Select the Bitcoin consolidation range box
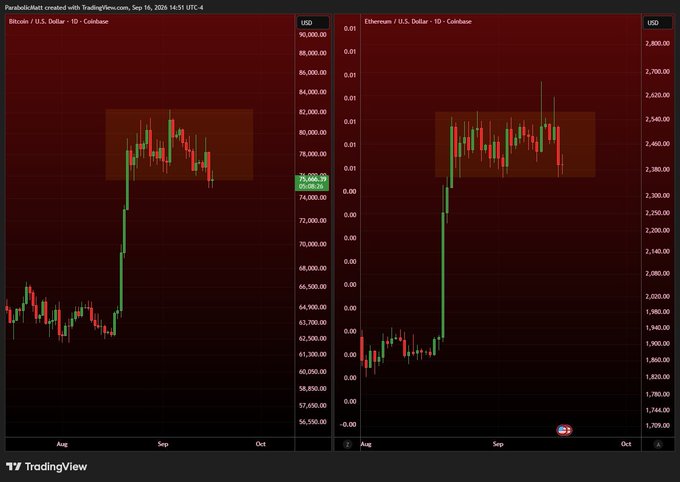The image size is (680, 482). click(x=179, y=144)
